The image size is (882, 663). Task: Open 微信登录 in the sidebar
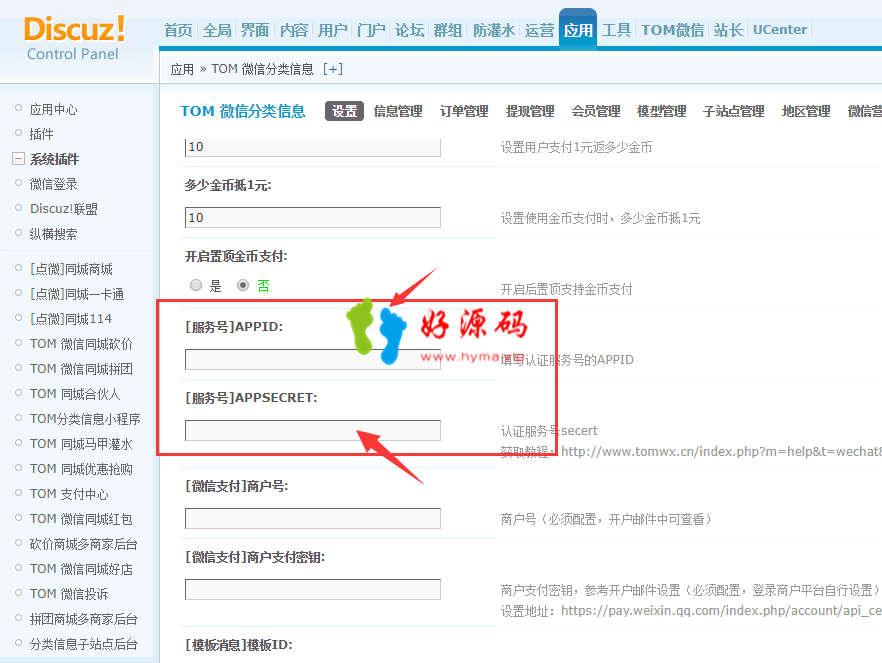[x=53, y=184]
